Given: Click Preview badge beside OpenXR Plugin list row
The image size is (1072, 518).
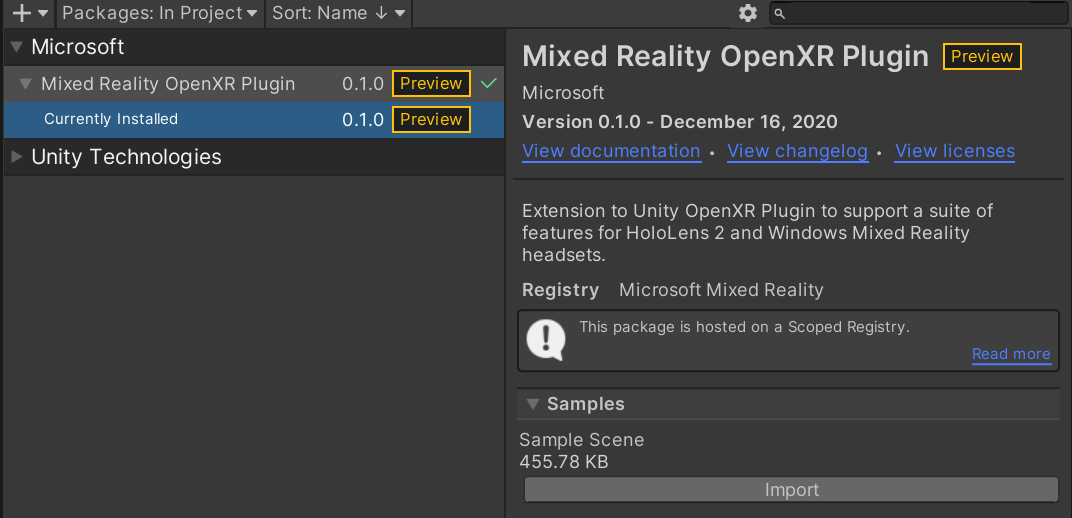Looking at the screenshot, I should (x=431, y=83).
